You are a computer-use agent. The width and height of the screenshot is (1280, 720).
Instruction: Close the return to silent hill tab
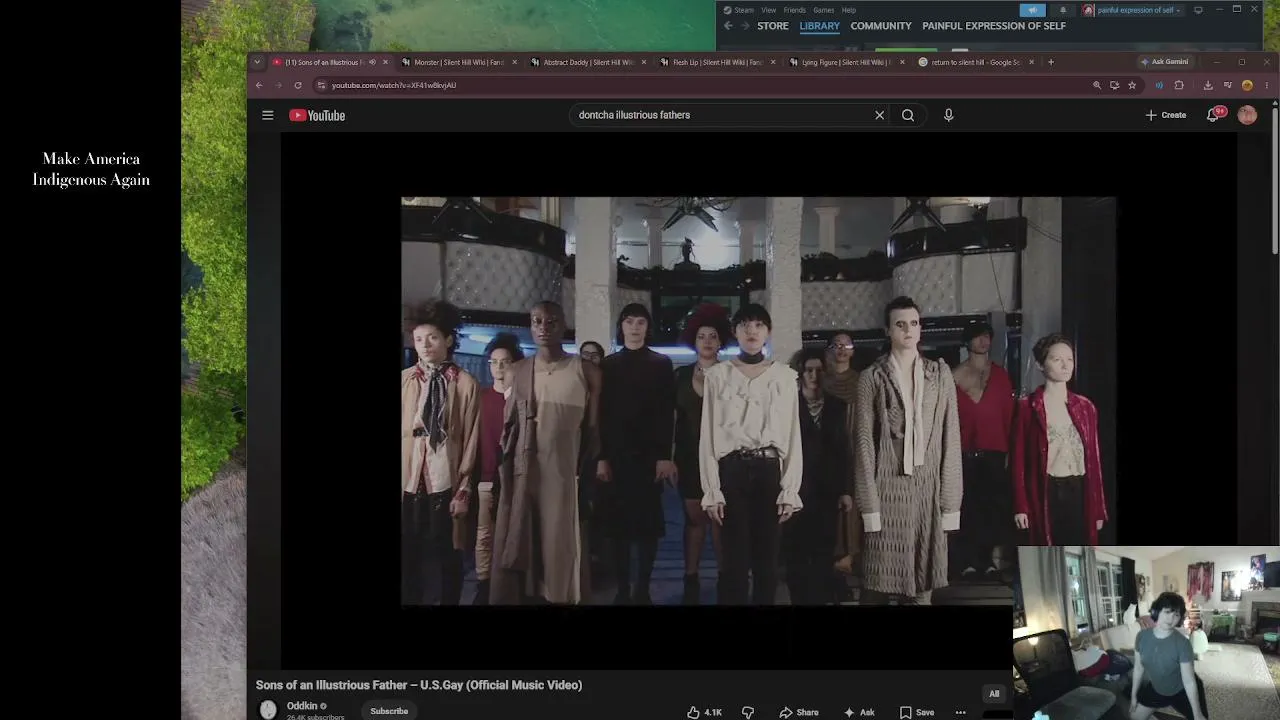(1031, 62)
